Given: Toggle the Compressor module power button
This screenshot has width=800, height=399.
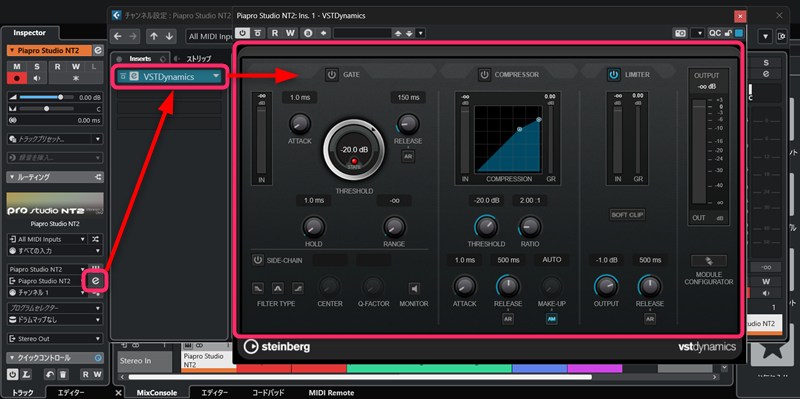Looking at the screenshot, I should (484, 74).
